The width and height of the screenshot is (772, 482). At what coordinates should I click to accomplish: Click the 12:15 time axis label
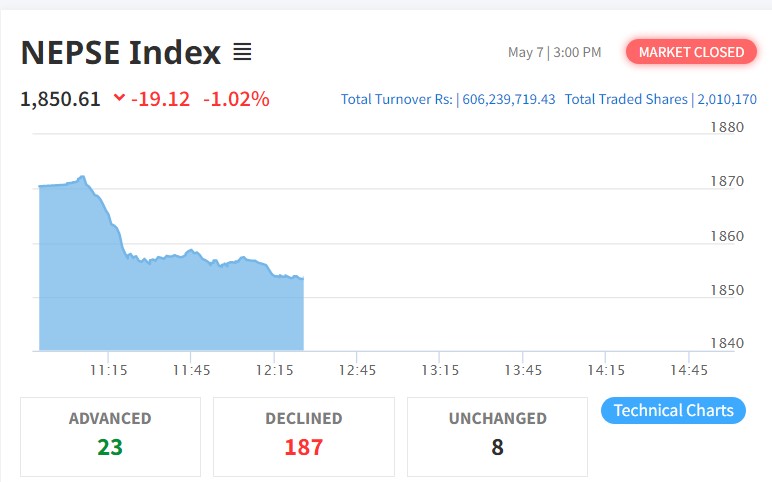point(274,370)
